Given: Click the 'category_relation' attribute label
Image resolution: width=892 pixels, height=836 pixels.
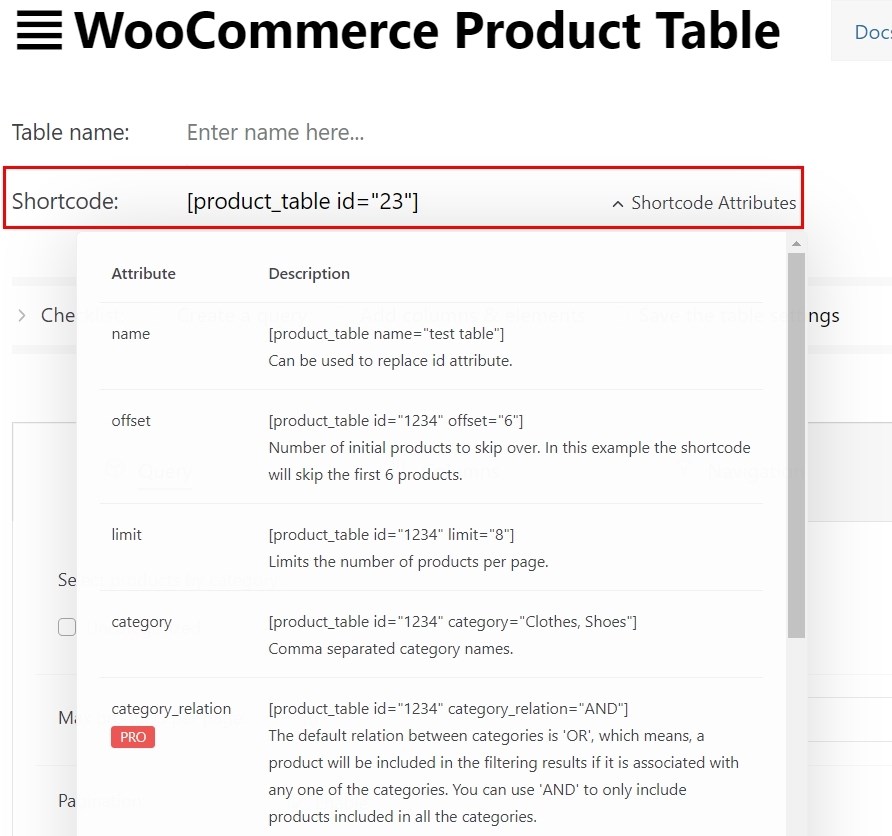Looking at the screenshot, I should pos(171,709).
